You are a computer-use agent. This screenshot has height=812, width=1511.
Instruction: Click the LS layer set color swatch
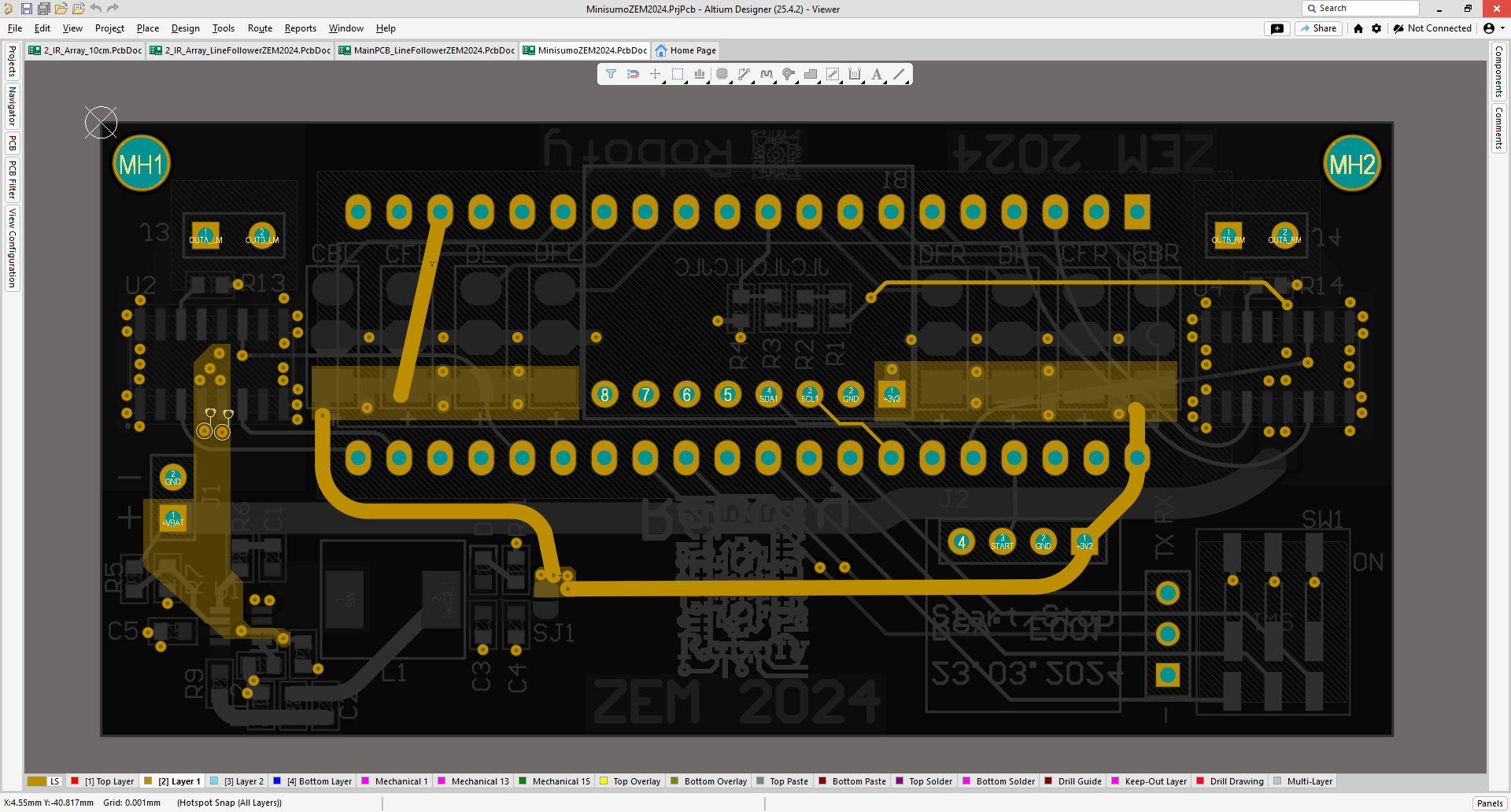[37, 781]
